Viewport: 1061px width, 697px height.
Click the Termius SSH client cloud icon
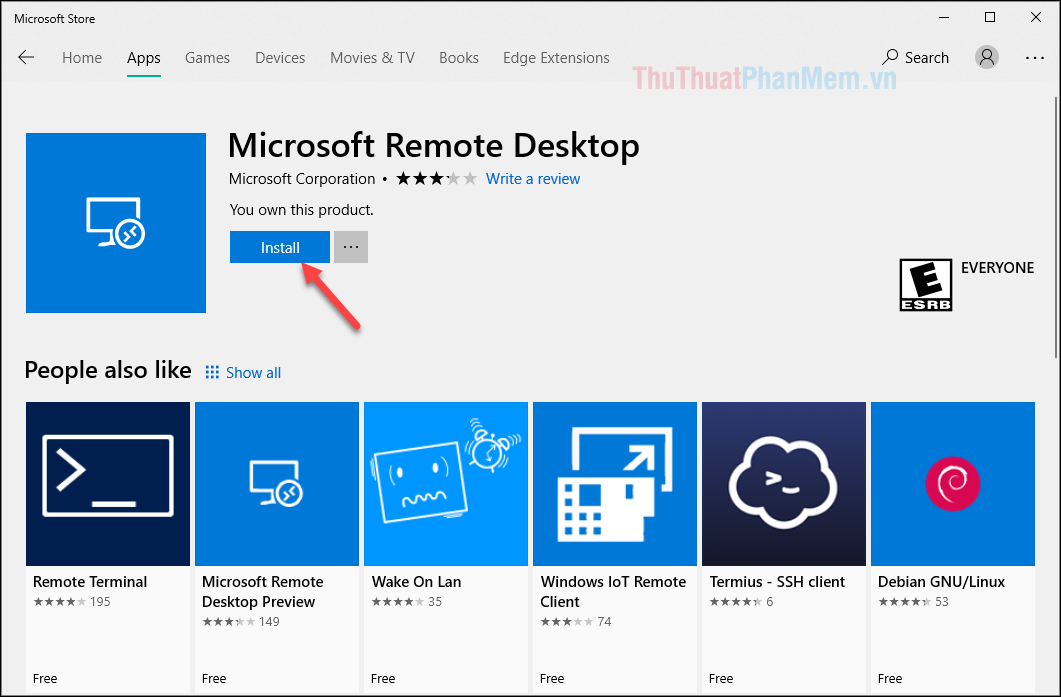[x=783, y=484]
